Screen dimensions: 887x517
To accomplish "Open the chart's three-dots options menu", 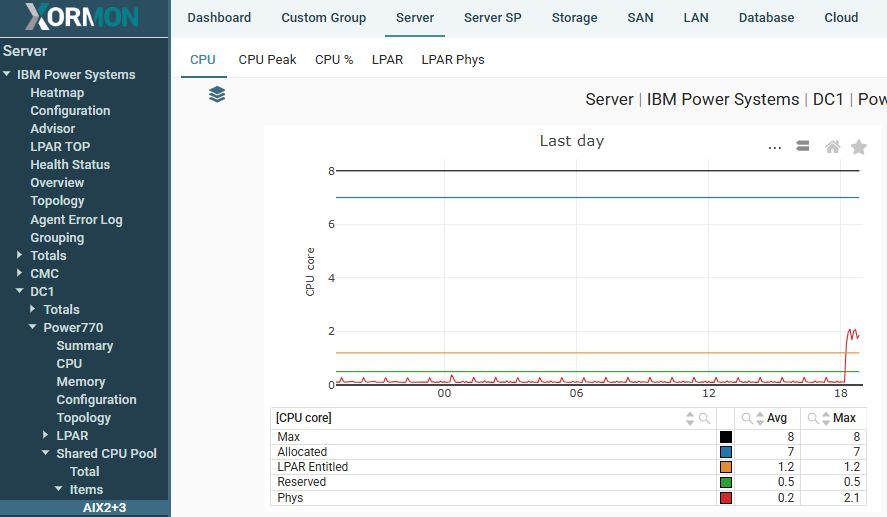I will point(774,147).
